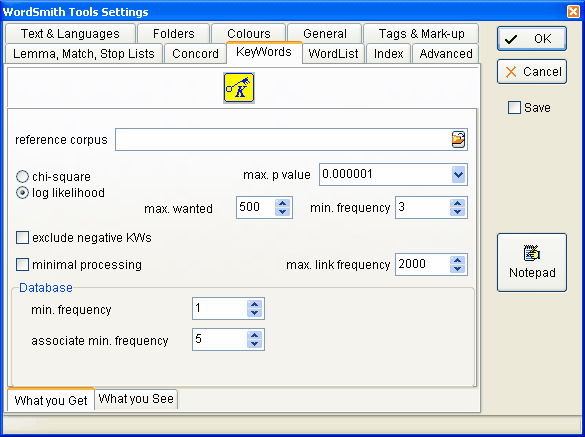
Task: Open the Folders tab
Action: pyautogui.click(x=173, y=34)
